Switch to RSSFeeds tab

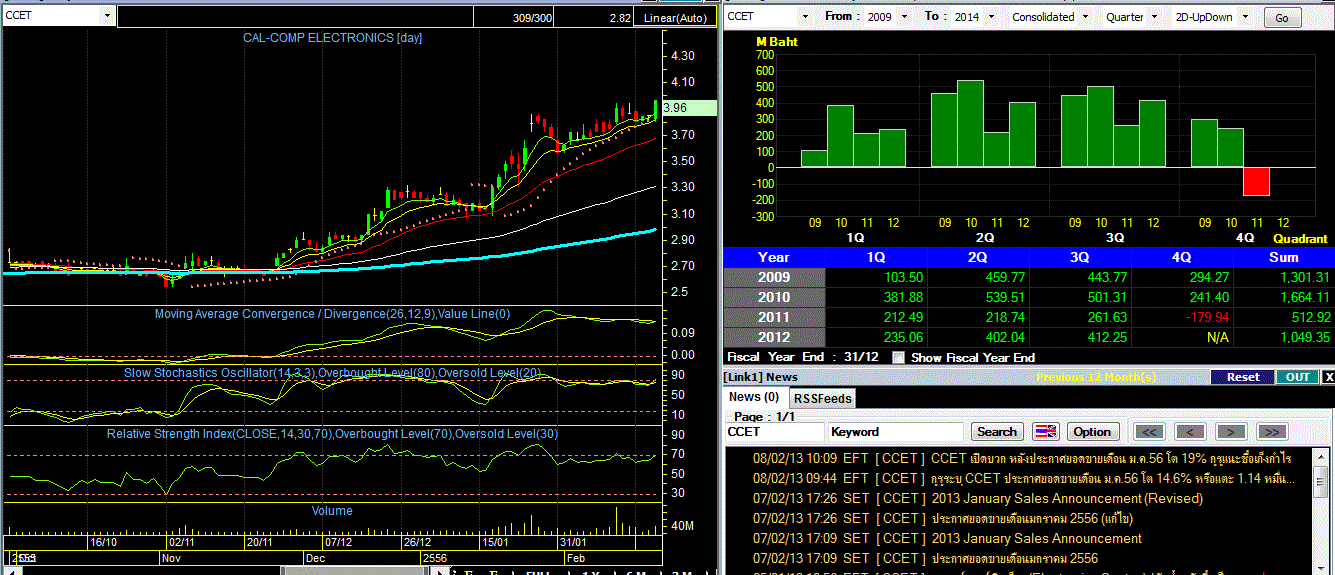[823, 398]
